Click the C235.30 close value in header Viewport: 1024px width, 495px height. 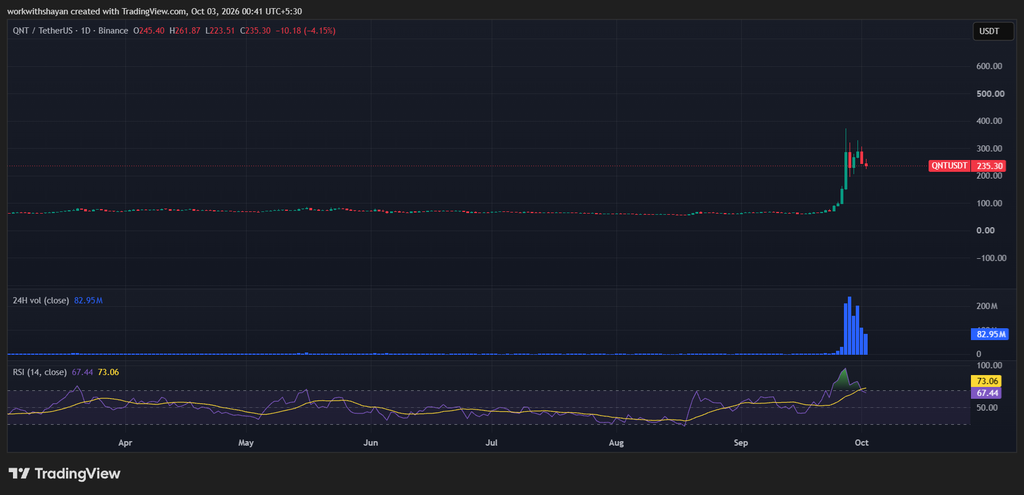(255, 31)
